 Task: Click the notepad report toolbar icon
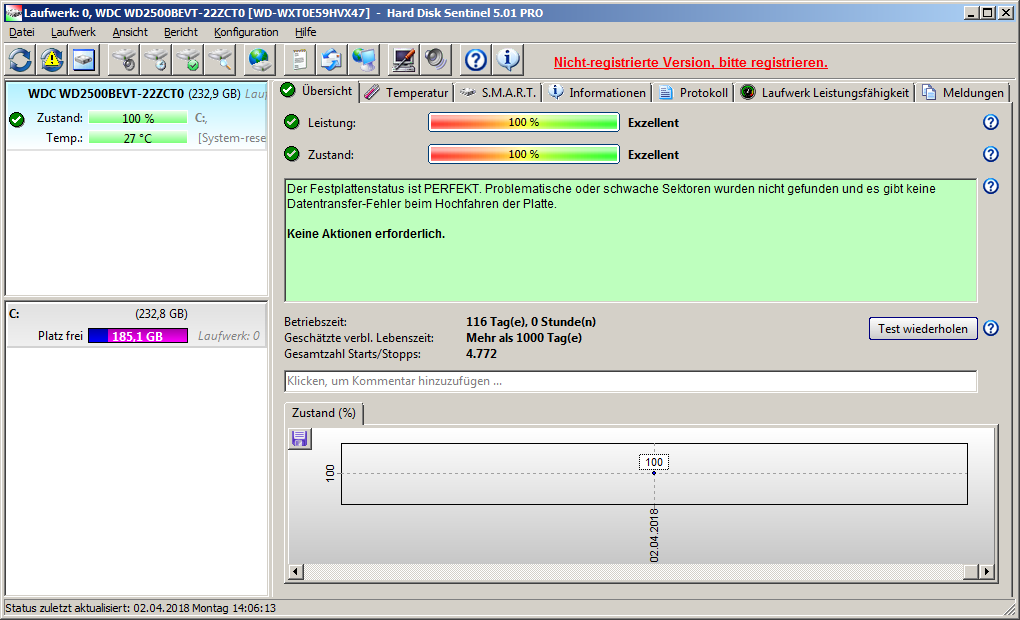tap(299, 60)
